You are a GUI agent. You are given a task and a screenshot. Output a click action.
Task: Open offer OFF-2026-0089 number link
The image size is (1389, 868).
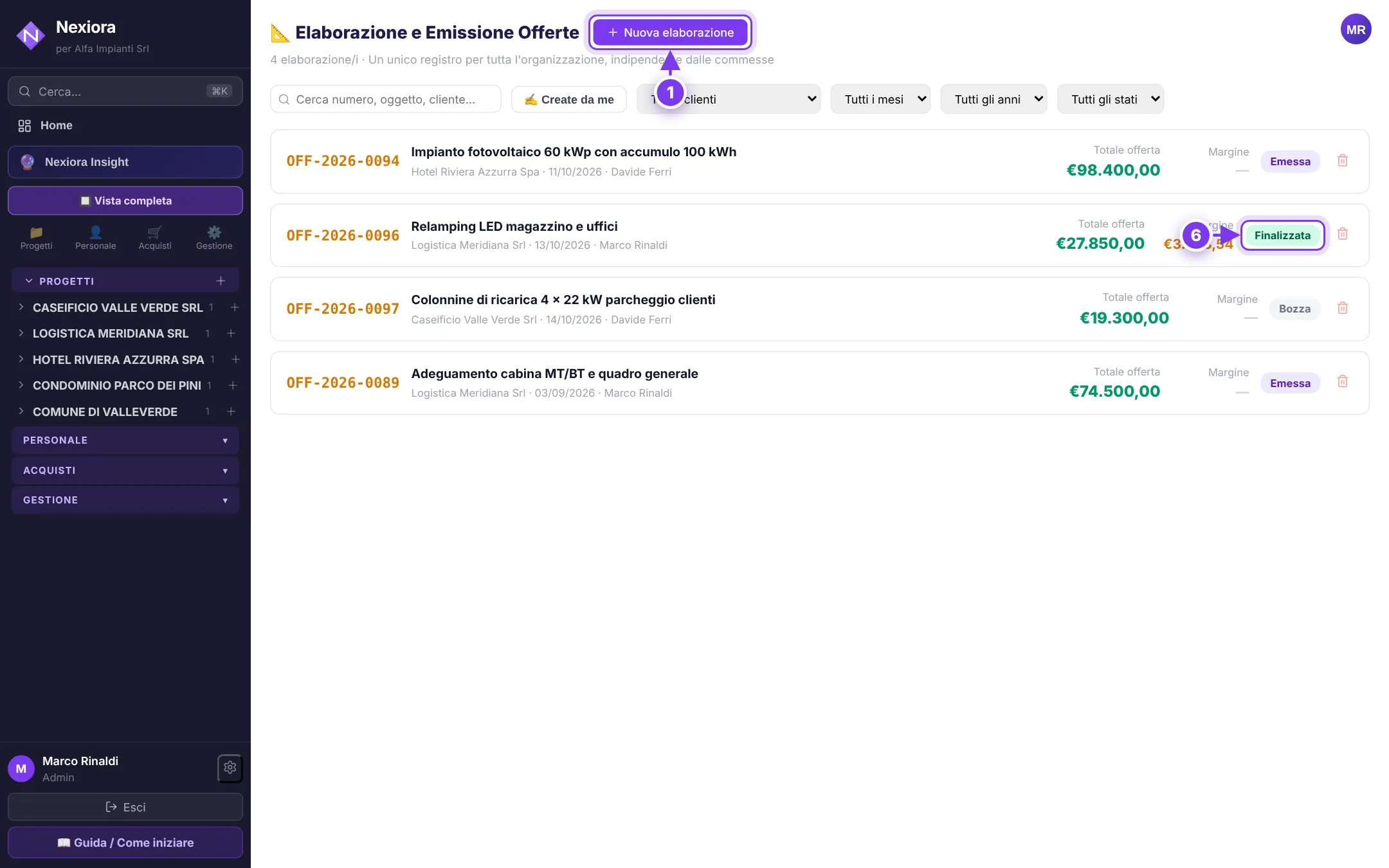point(343,383)
